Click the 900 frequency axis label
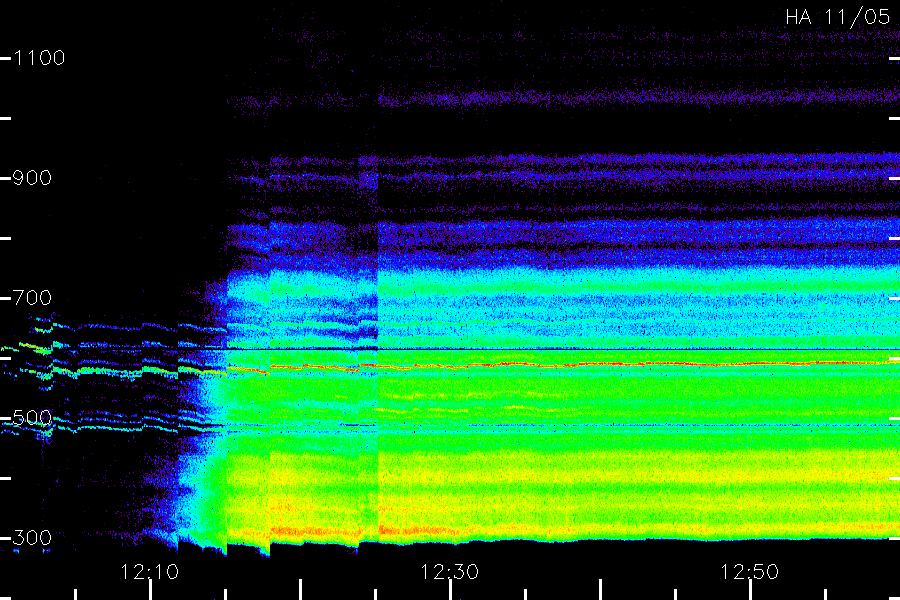The height and width of the screenshot is (600, 900). tap(32, 178)
